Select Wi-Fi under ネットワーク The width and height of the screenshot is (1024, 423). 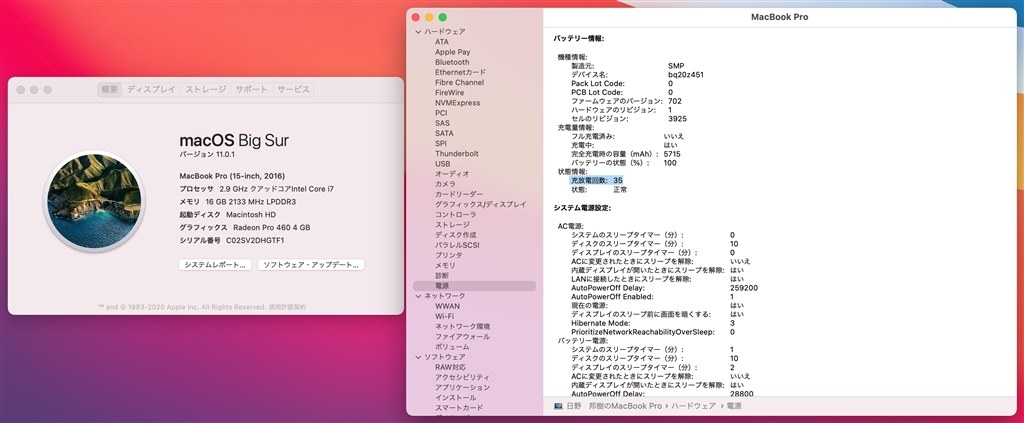tap(445, 316)
